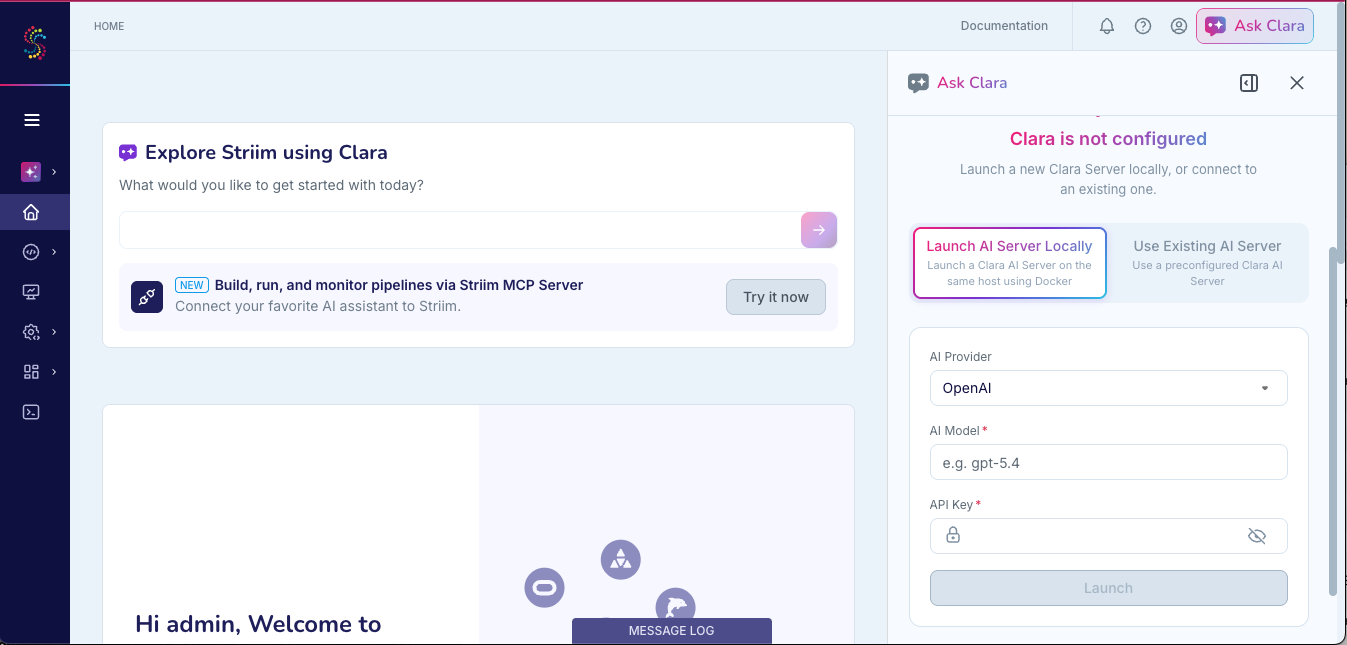Click the chat icon beside Ask Clara title

click(918, 83)
